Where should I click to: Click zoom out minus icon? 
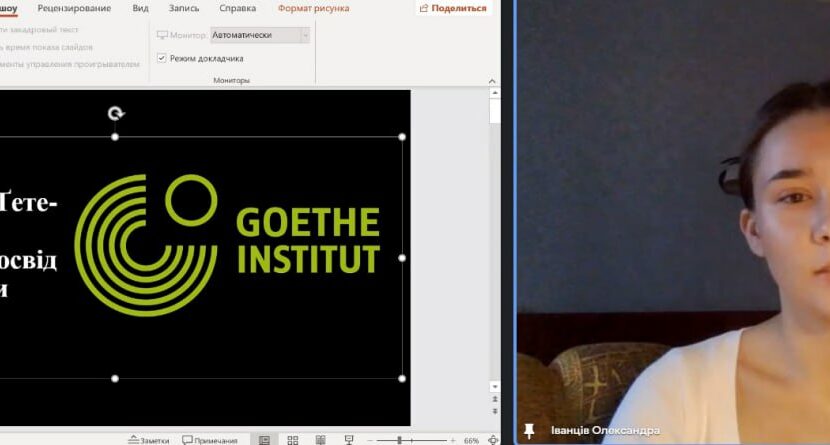tap(371, 440)
